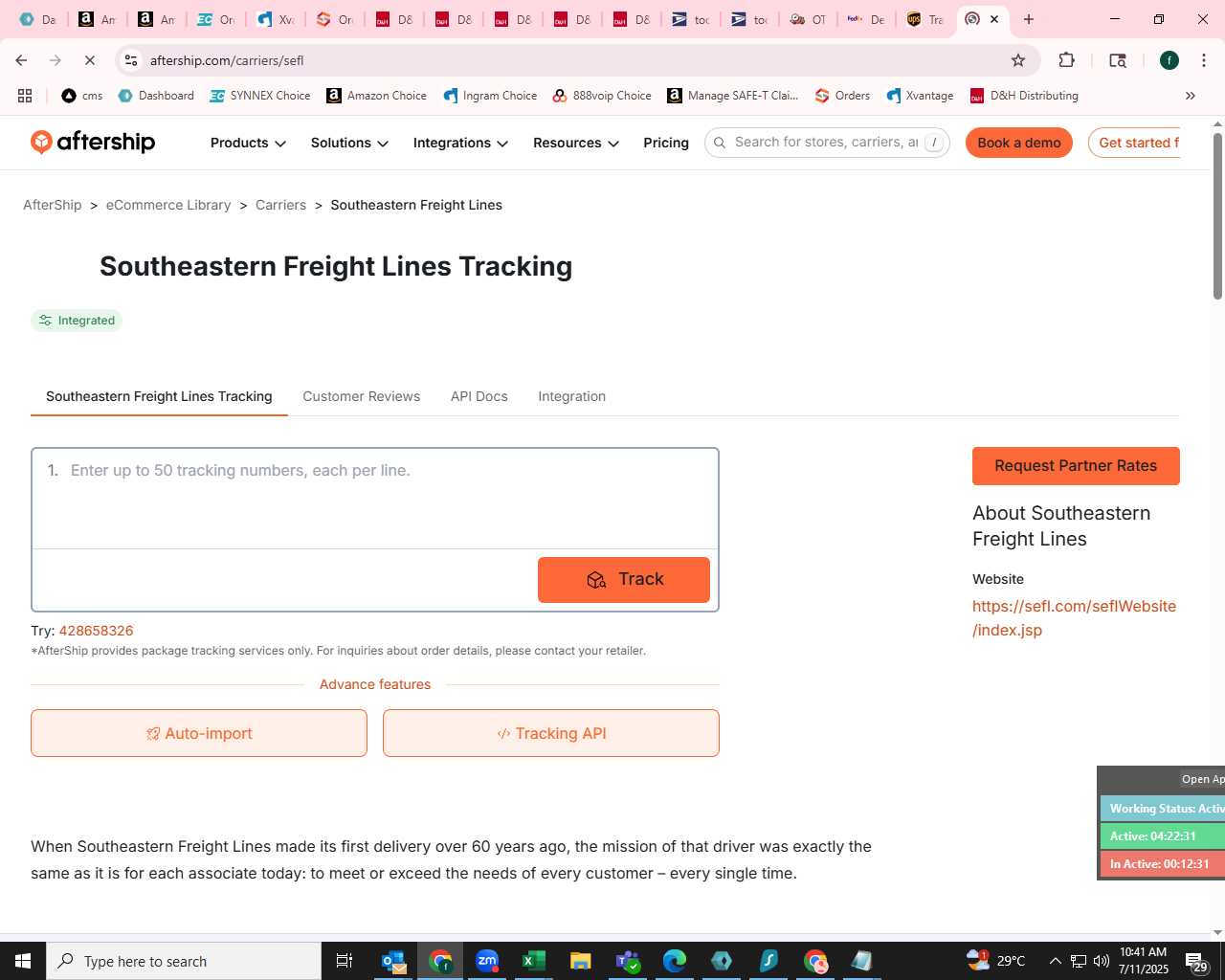The image size is (1225, 980).
Task: Expand the Products menu
Action: click(248, 143)
